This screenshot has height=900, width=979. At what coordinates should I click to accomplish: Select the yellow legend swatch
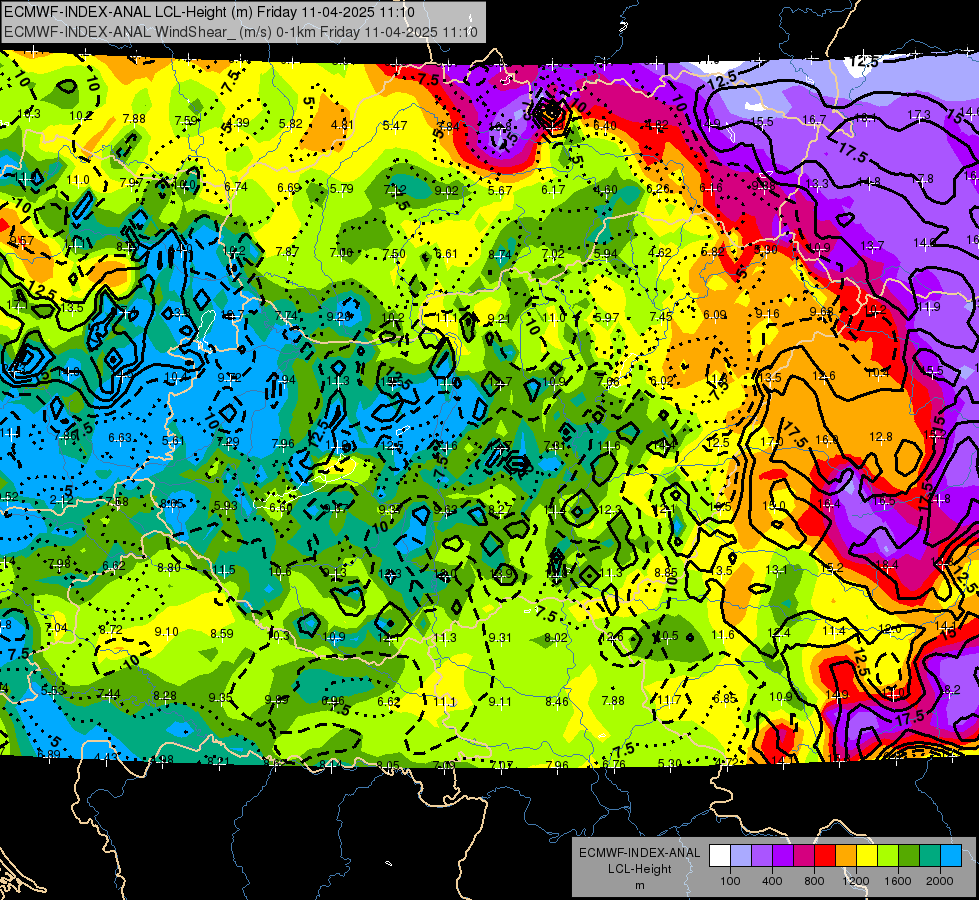coord(867,856)
